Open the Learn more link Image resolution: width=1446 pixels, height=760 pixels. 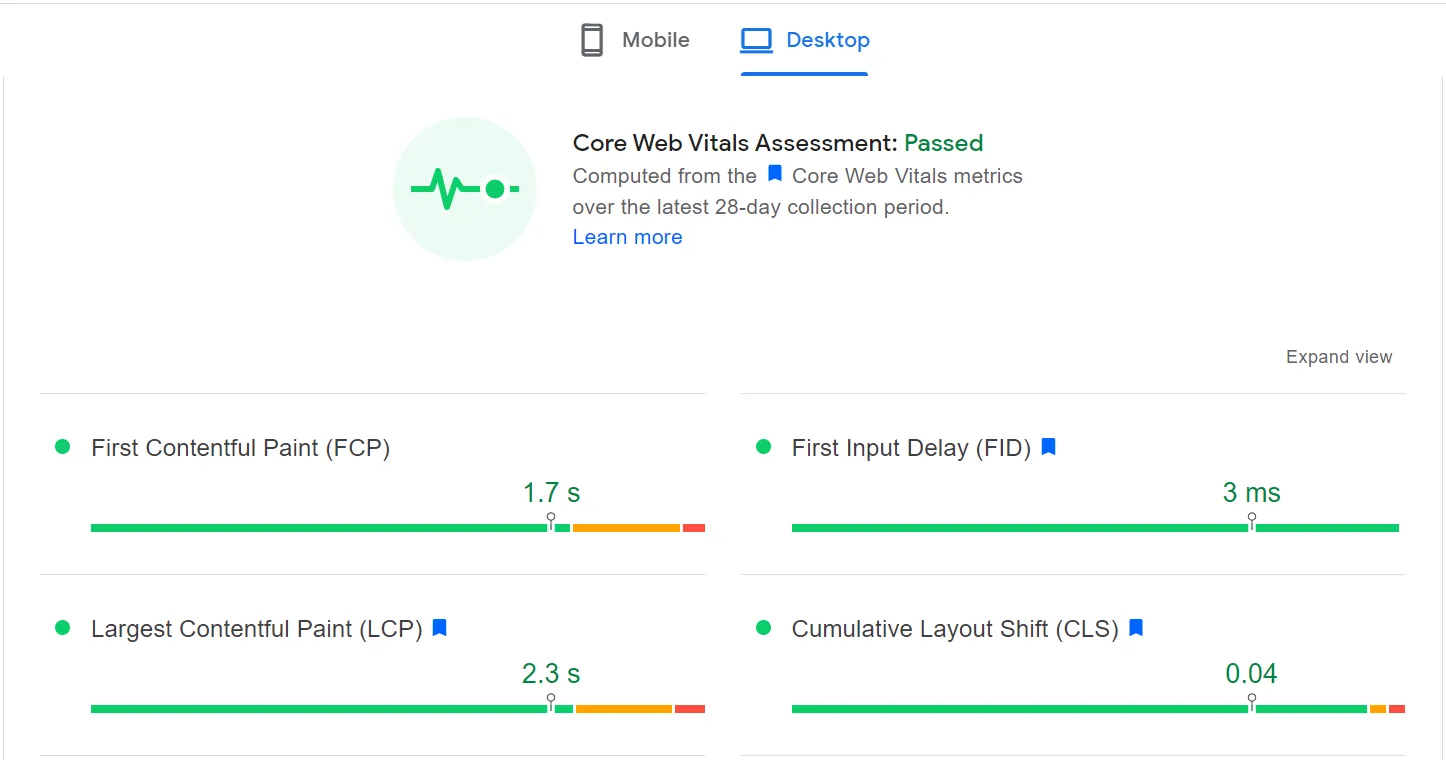point(627,237)
